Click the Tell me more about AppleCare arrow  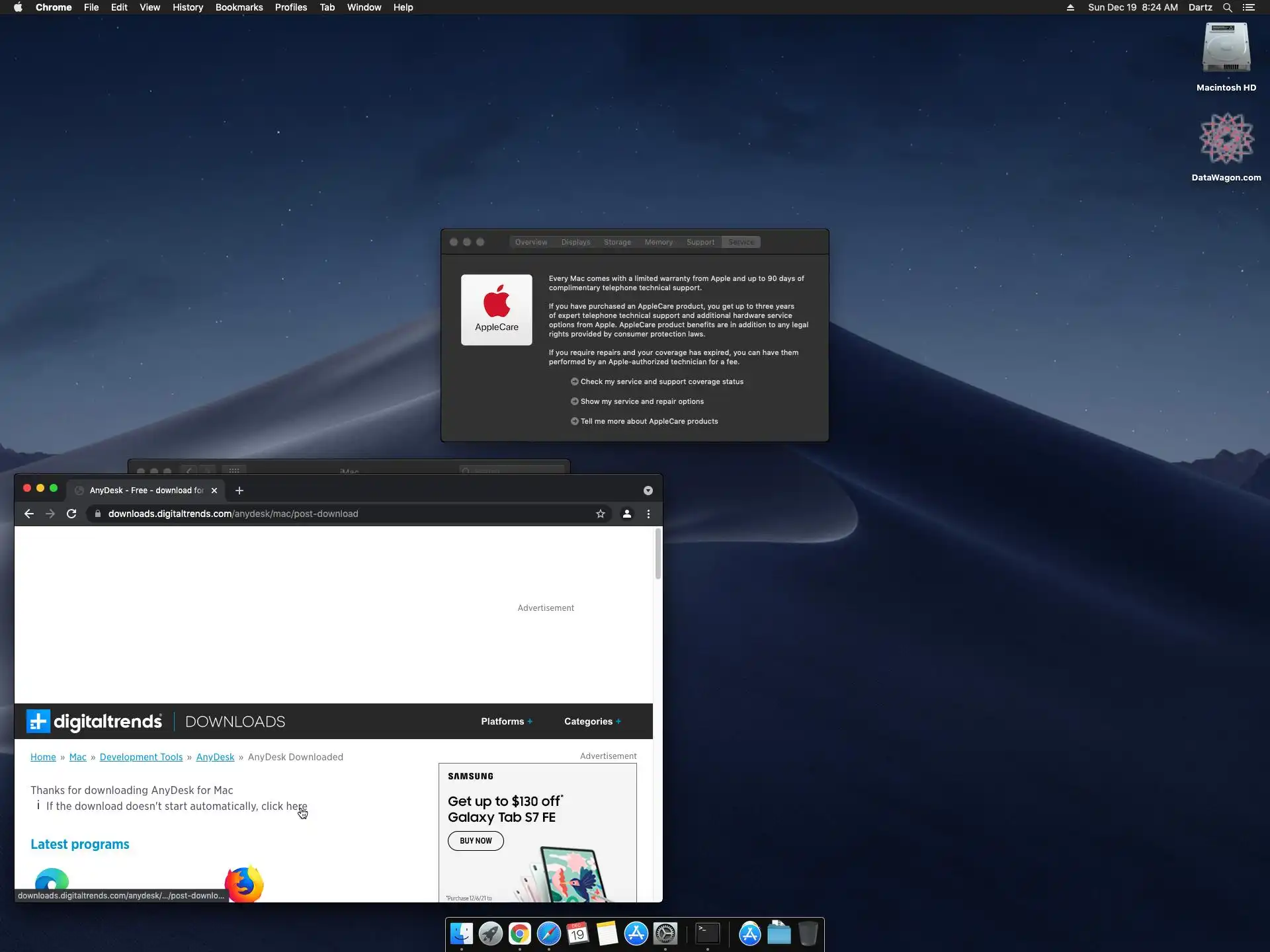(x=574, y=421)
